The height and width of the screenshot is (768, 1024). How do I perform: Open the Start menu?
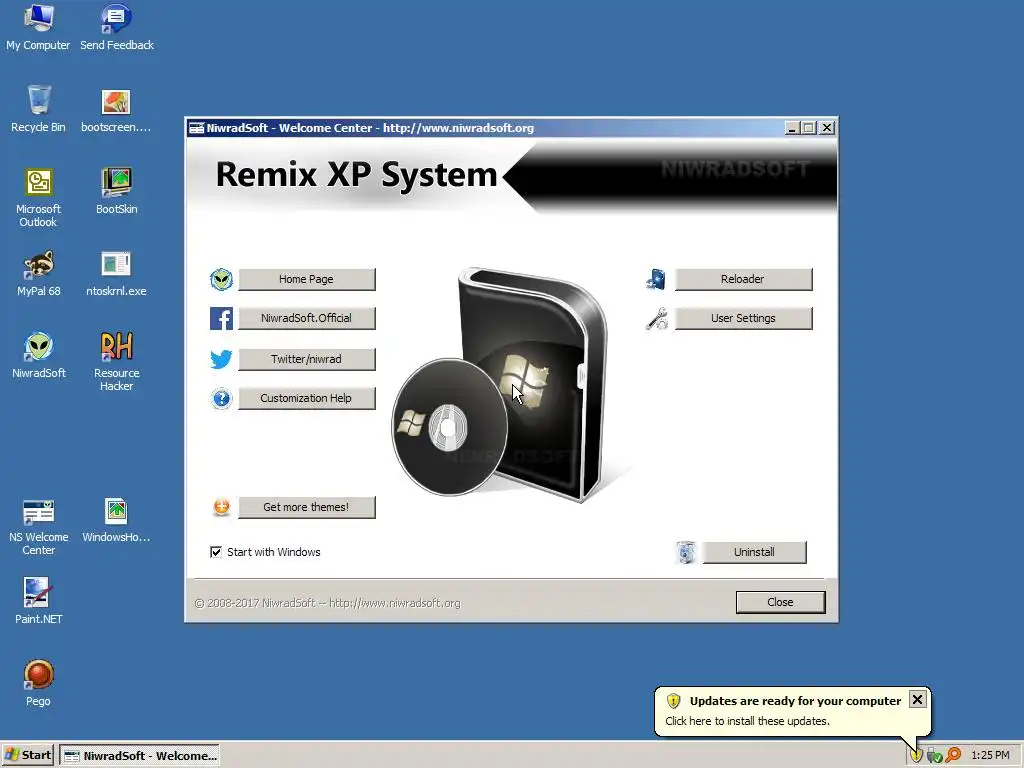27,756
